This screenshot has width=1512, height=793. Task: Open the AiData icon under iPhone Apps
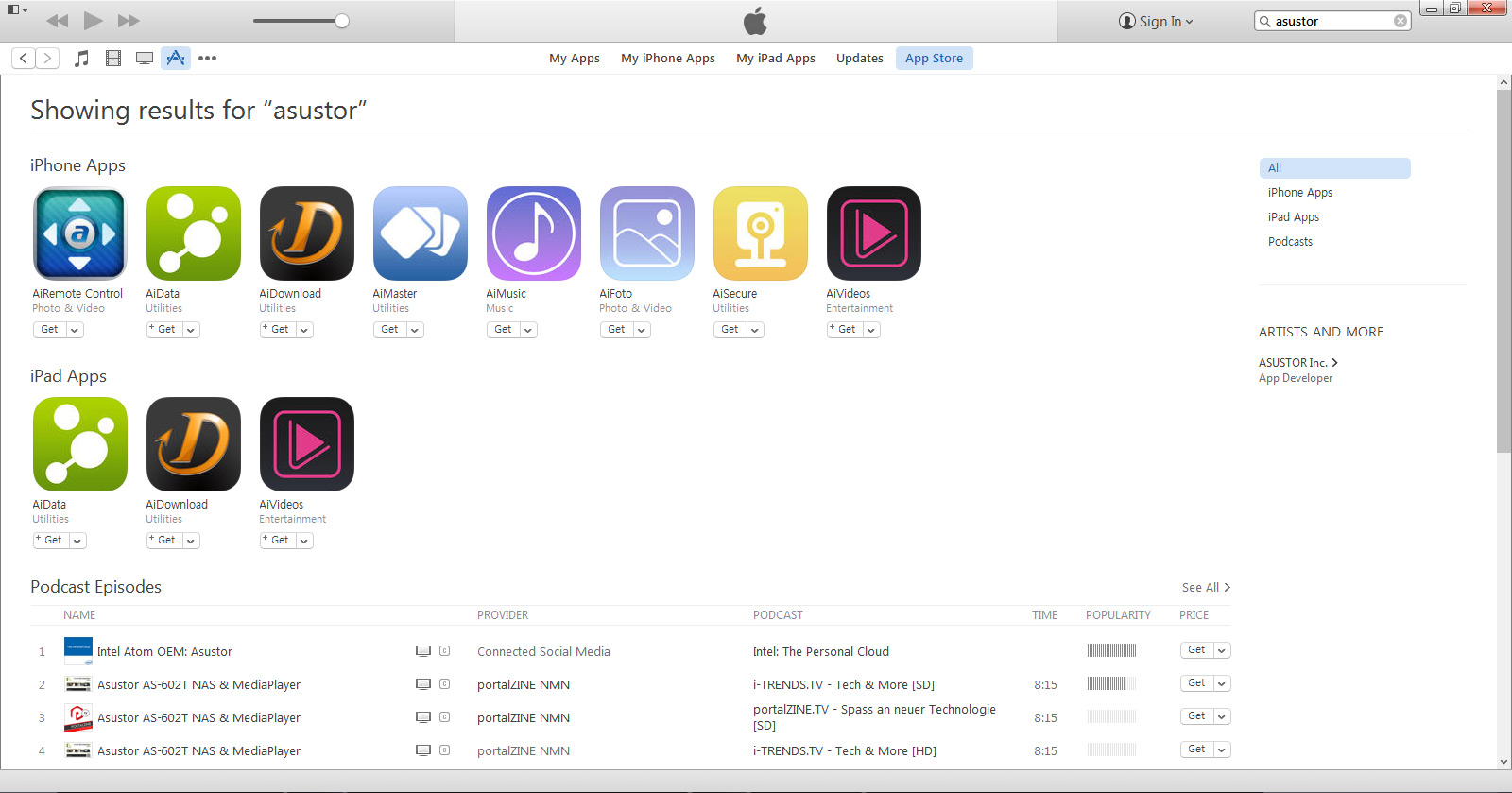click(x=193, y=233)
